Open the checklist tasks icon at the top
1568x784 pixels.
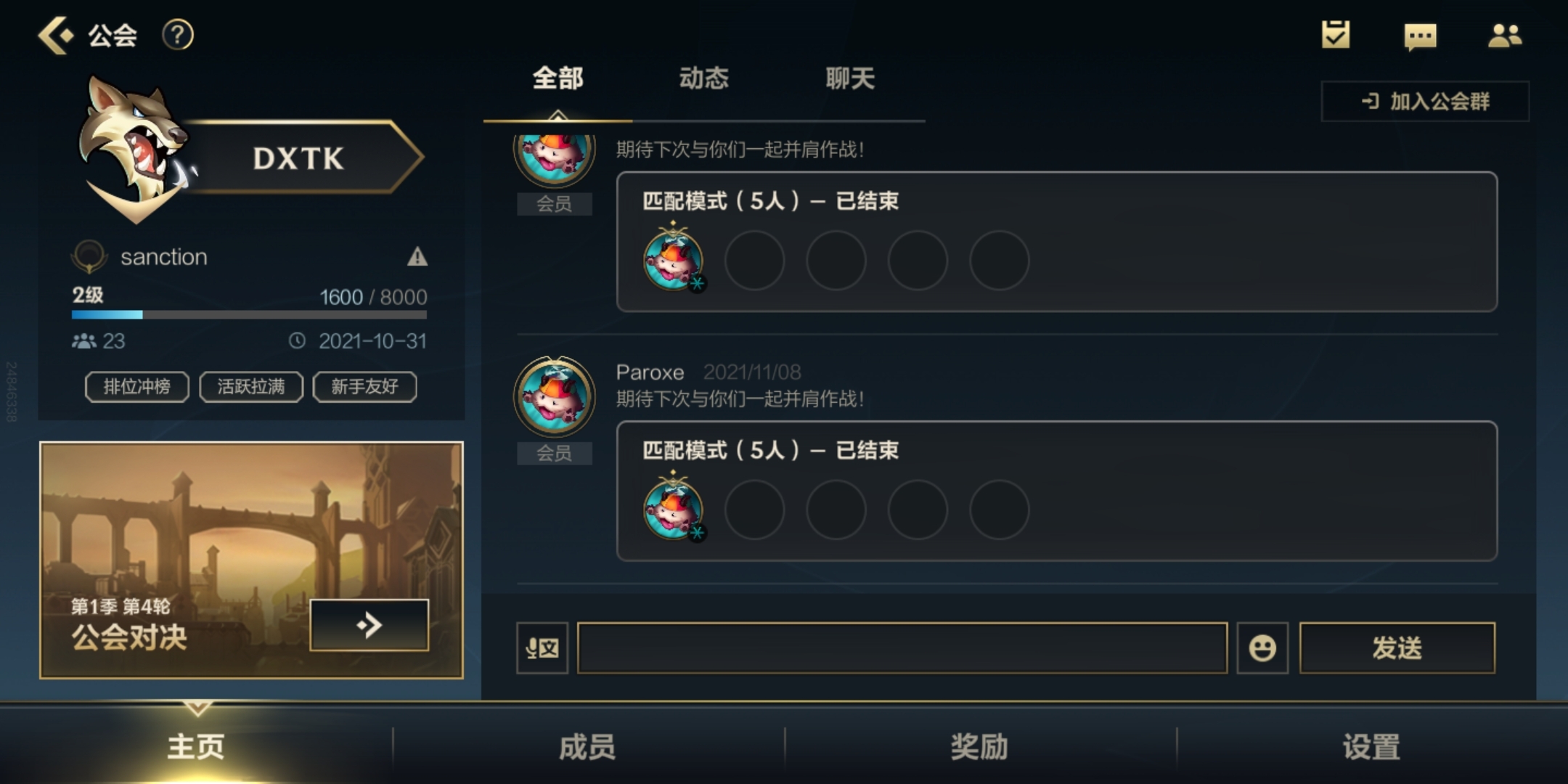point(1336,35)
